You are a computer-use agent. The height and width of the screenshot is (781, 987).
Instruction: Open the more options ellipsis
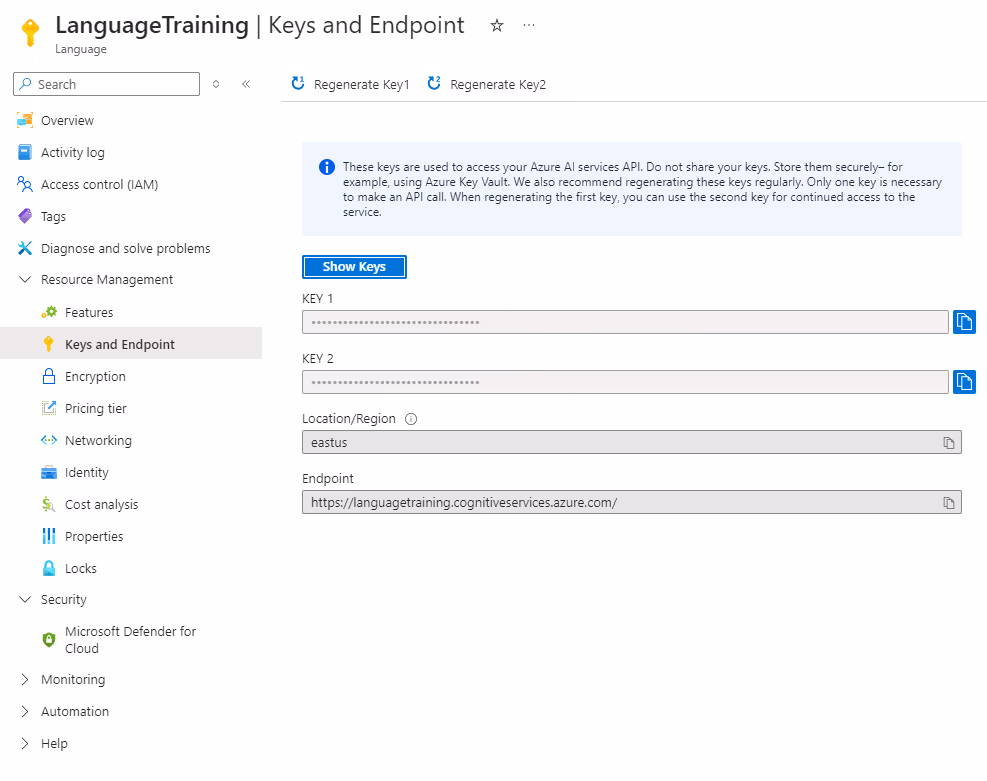[x=529, y=26]
